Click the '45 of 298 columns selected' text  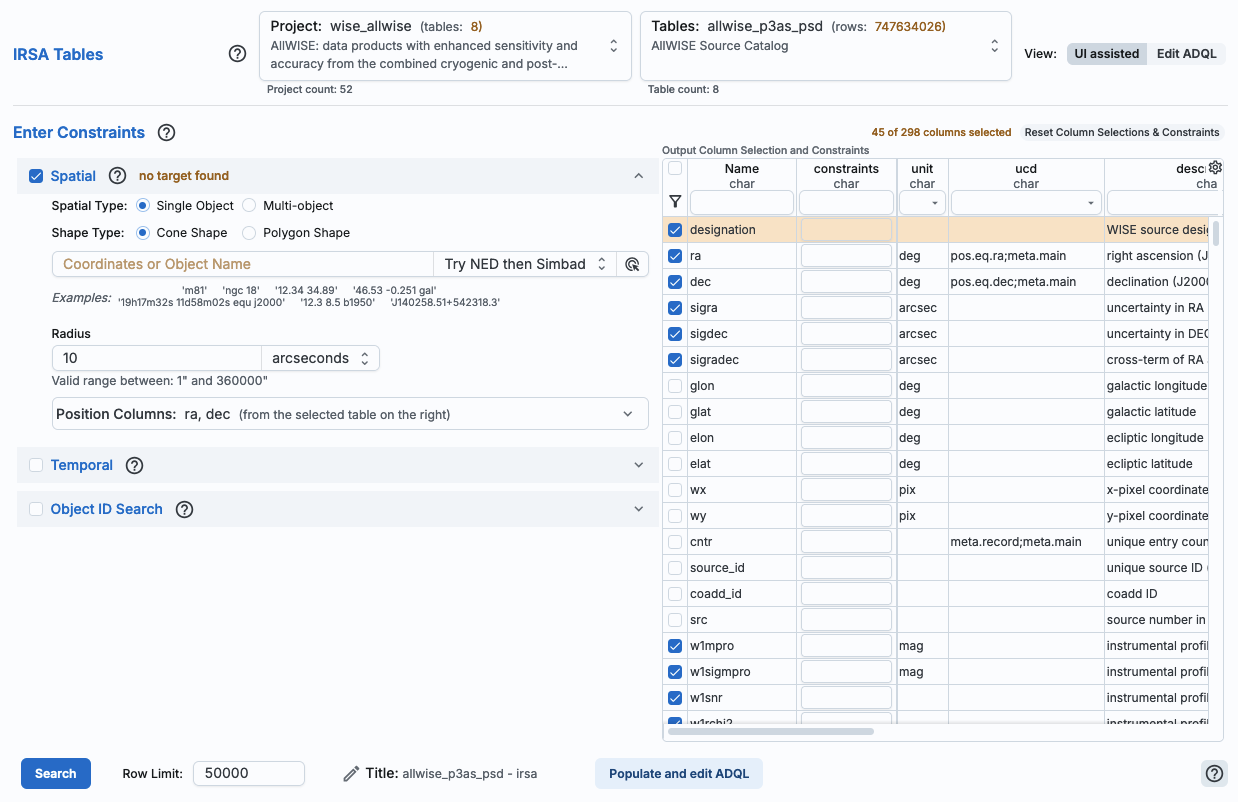[941, 132]
